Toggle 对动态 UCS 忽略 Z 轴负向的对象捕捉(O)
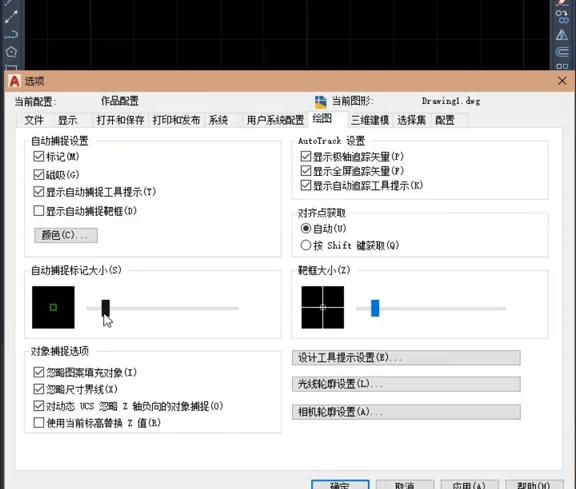The width and height of the screenshot is (576, 489). point(39,406)
